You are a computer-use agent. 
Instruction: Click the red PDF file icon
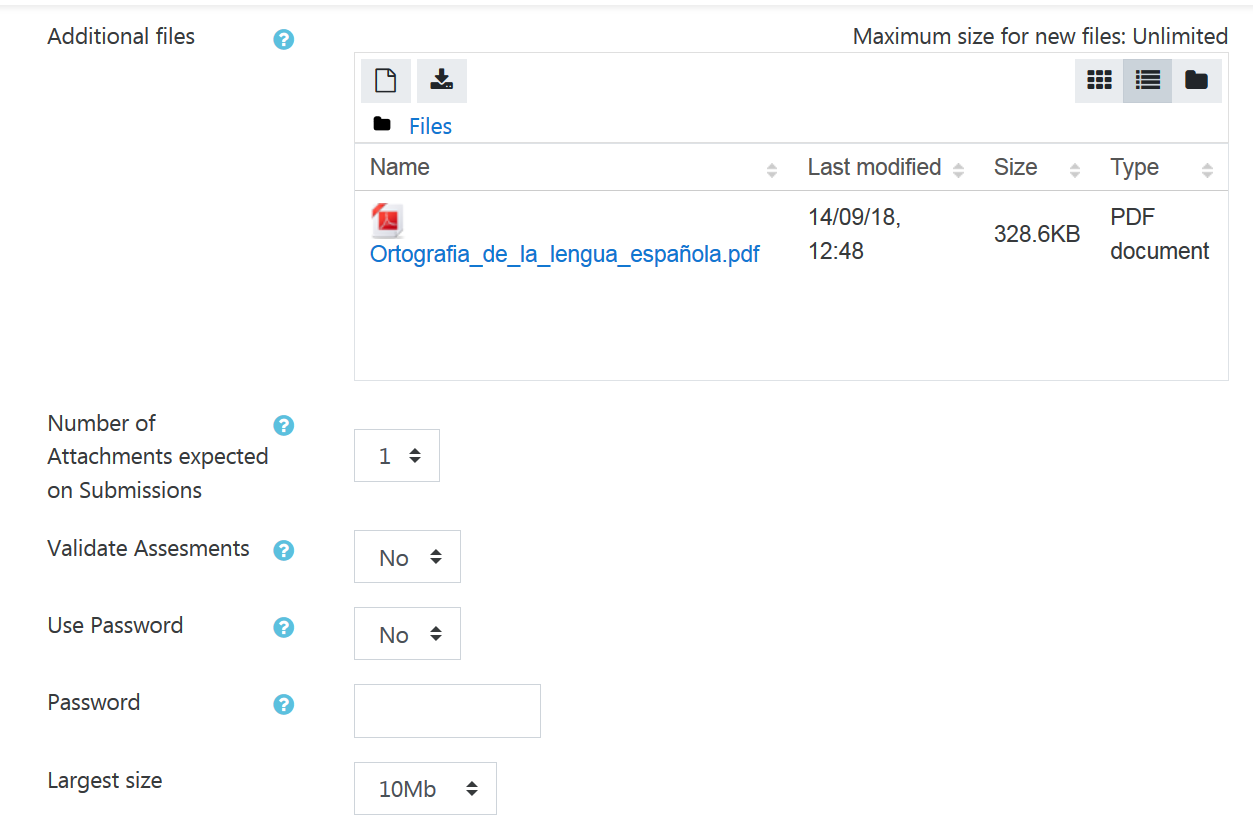tap(387, 221)
